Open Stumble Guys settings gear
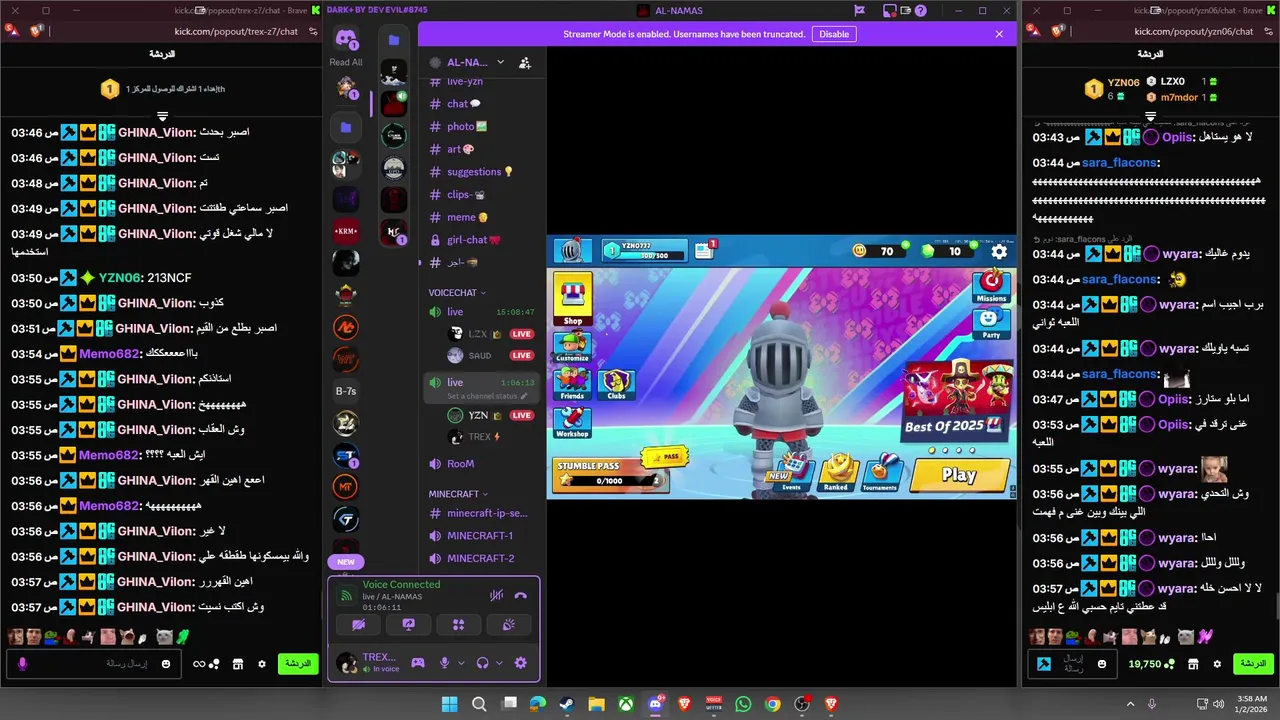This screenshot has width=1280, height=720. point(999,251)
